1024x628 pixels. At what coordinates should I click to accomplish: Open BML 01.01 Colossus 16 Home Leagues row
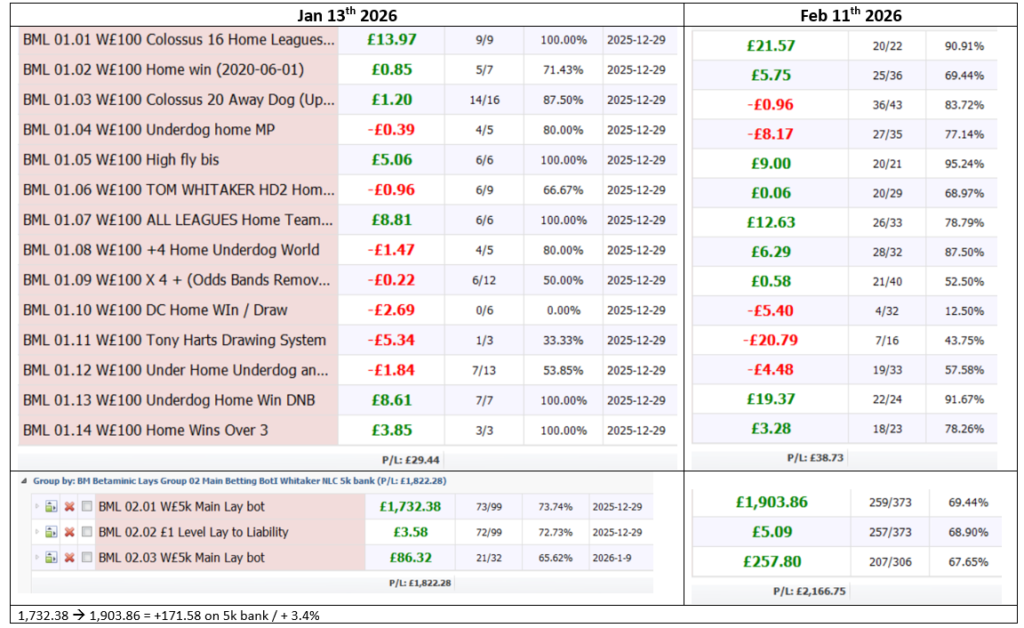(179, 40)
